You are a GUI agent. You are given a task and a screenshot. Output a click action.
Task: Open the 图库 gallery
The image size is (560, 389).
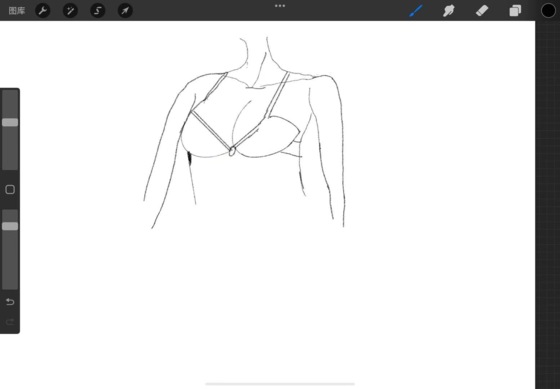point(17,11)
